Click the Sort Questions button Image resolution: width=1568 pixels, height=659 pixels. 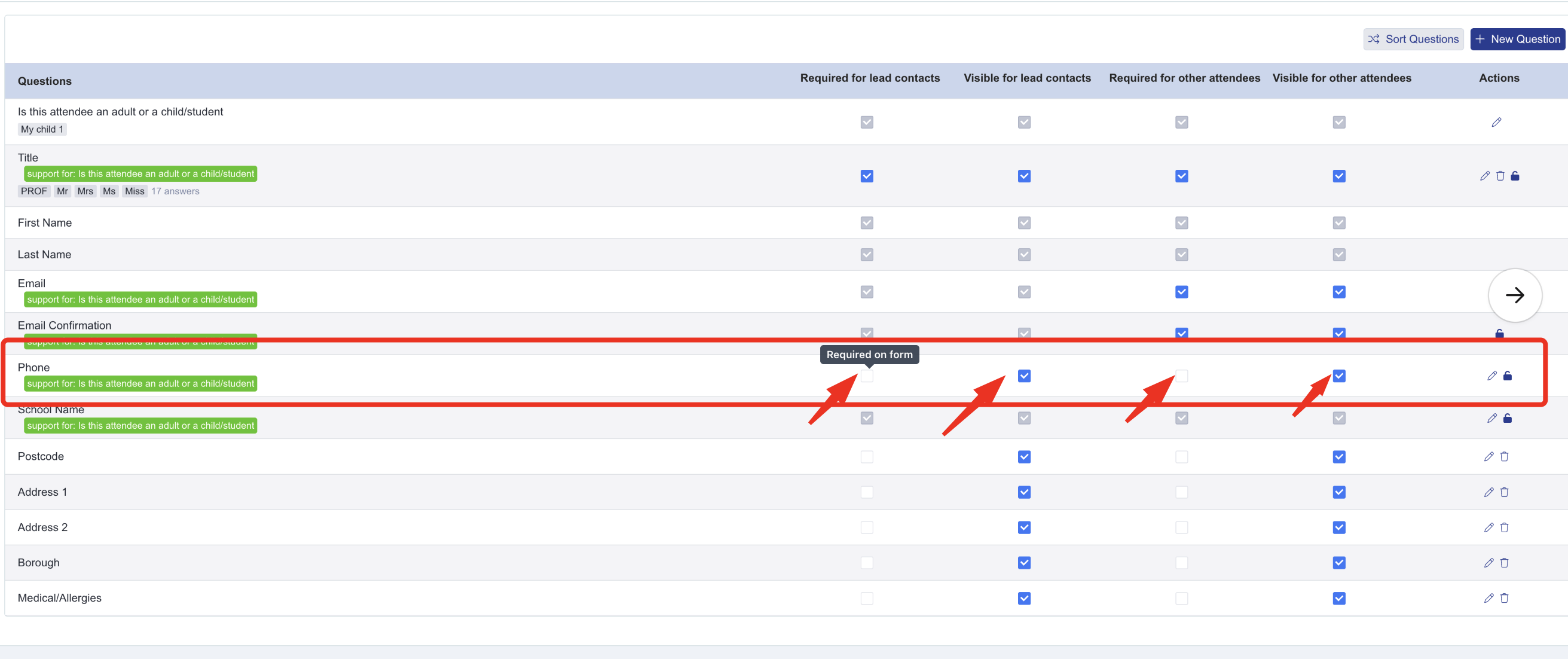(x=1413, y=39)
